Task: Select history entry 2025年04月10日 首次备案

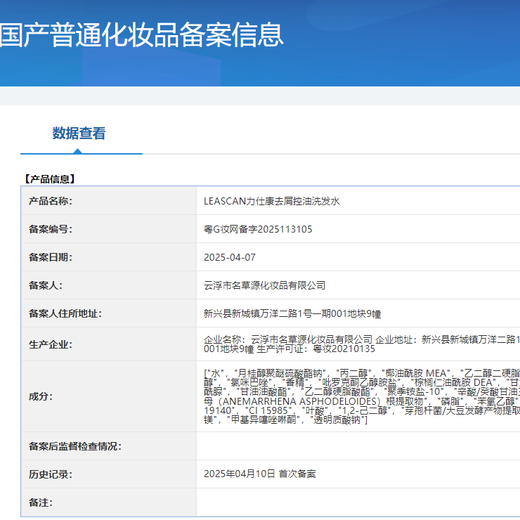Action: tap(260, 474)
